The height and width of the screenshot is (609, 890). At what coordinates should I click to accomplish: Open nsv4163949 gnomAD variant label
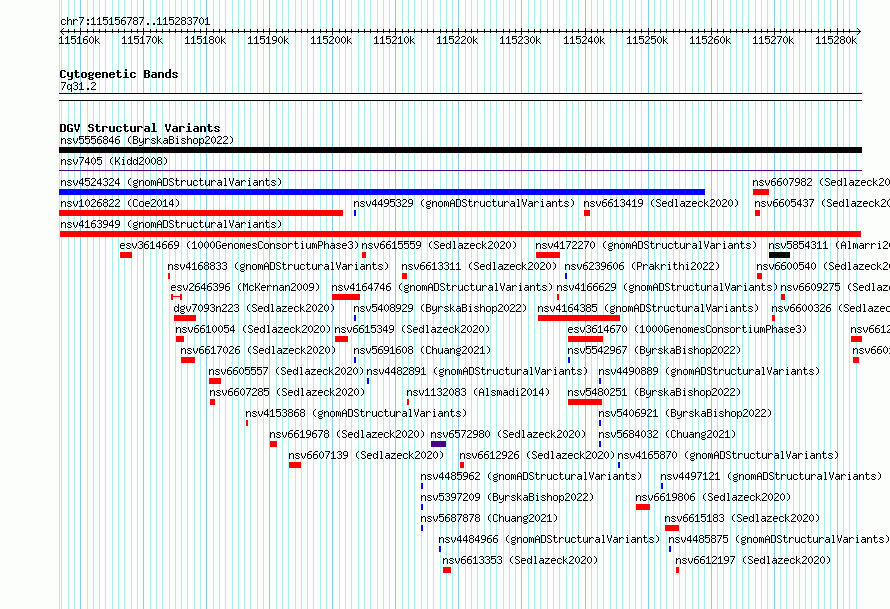[171, 224]
